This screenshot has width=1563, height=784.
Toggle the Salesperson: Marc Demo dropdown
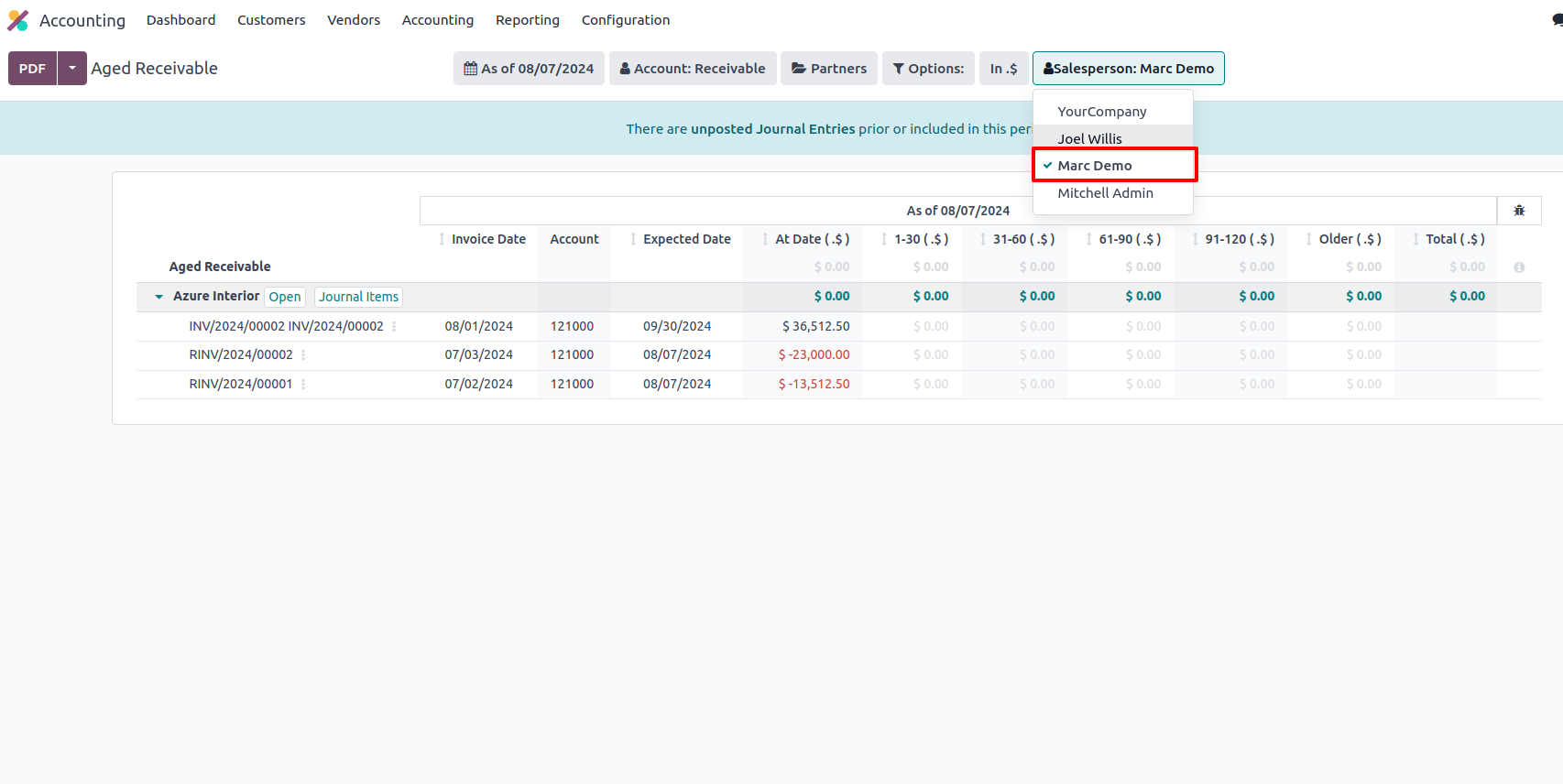1129,69
